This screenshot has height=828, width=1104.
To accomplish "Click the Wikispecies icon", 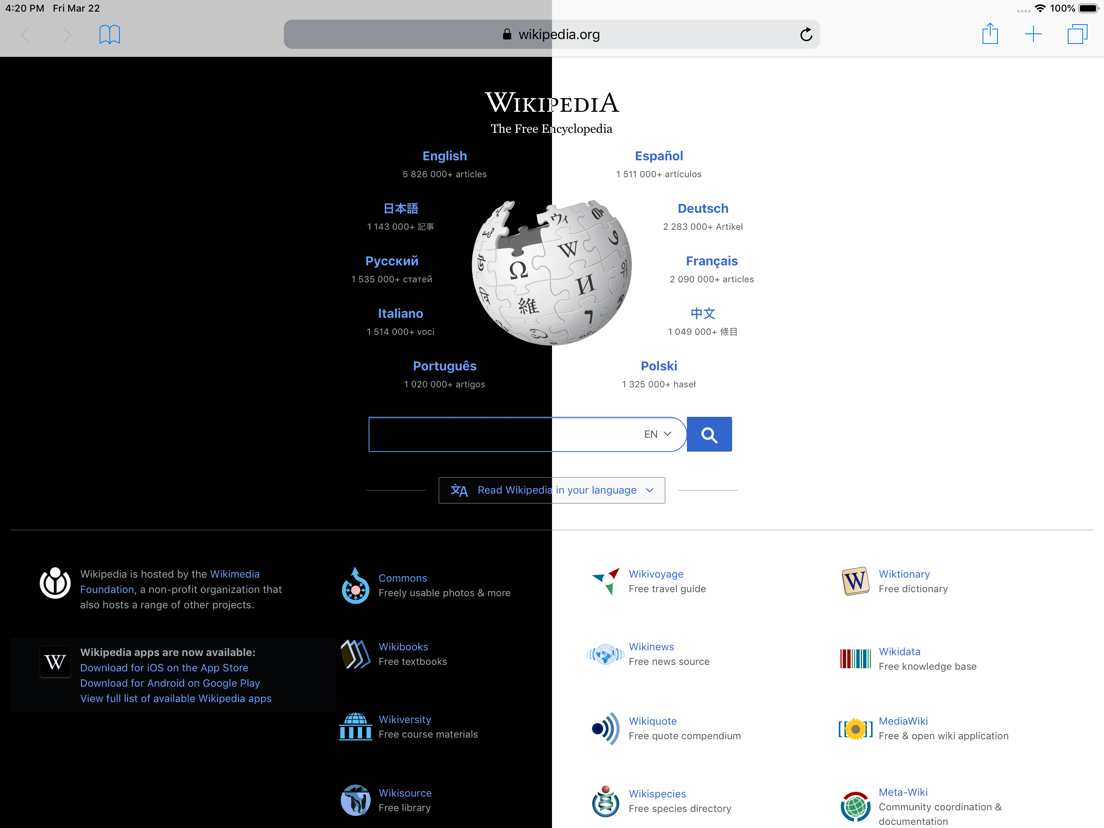I will (605, 801).
